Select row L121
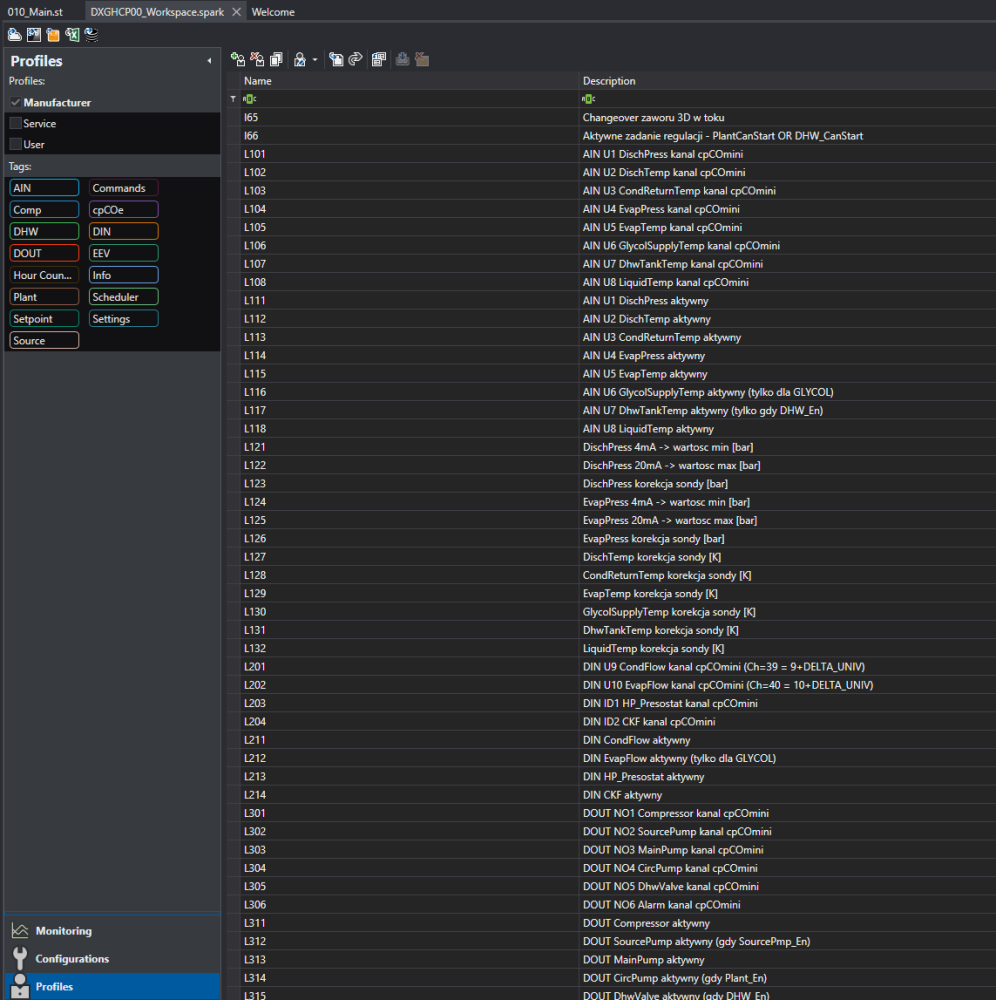The image size is (996, 1000). click(x=612, y=447)
